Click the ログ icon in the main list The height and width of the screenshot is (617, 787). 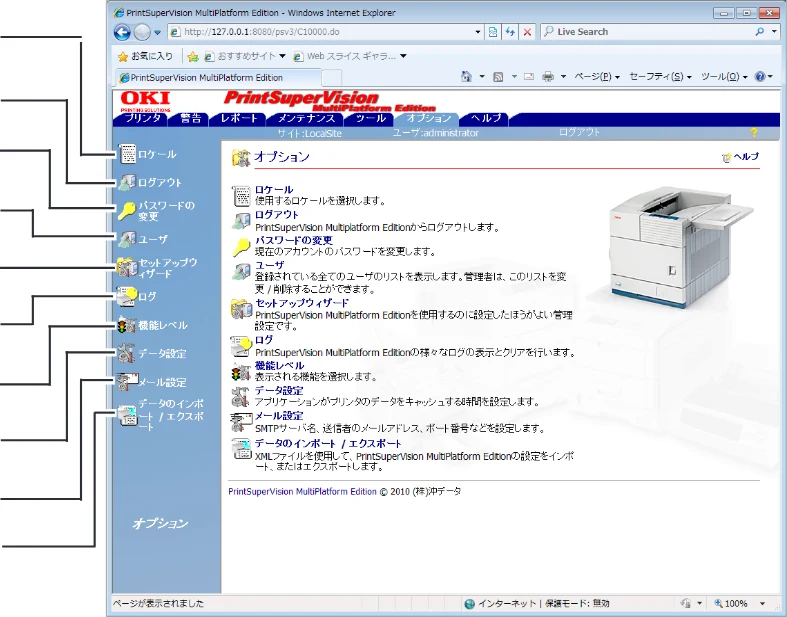click(241, 346)
